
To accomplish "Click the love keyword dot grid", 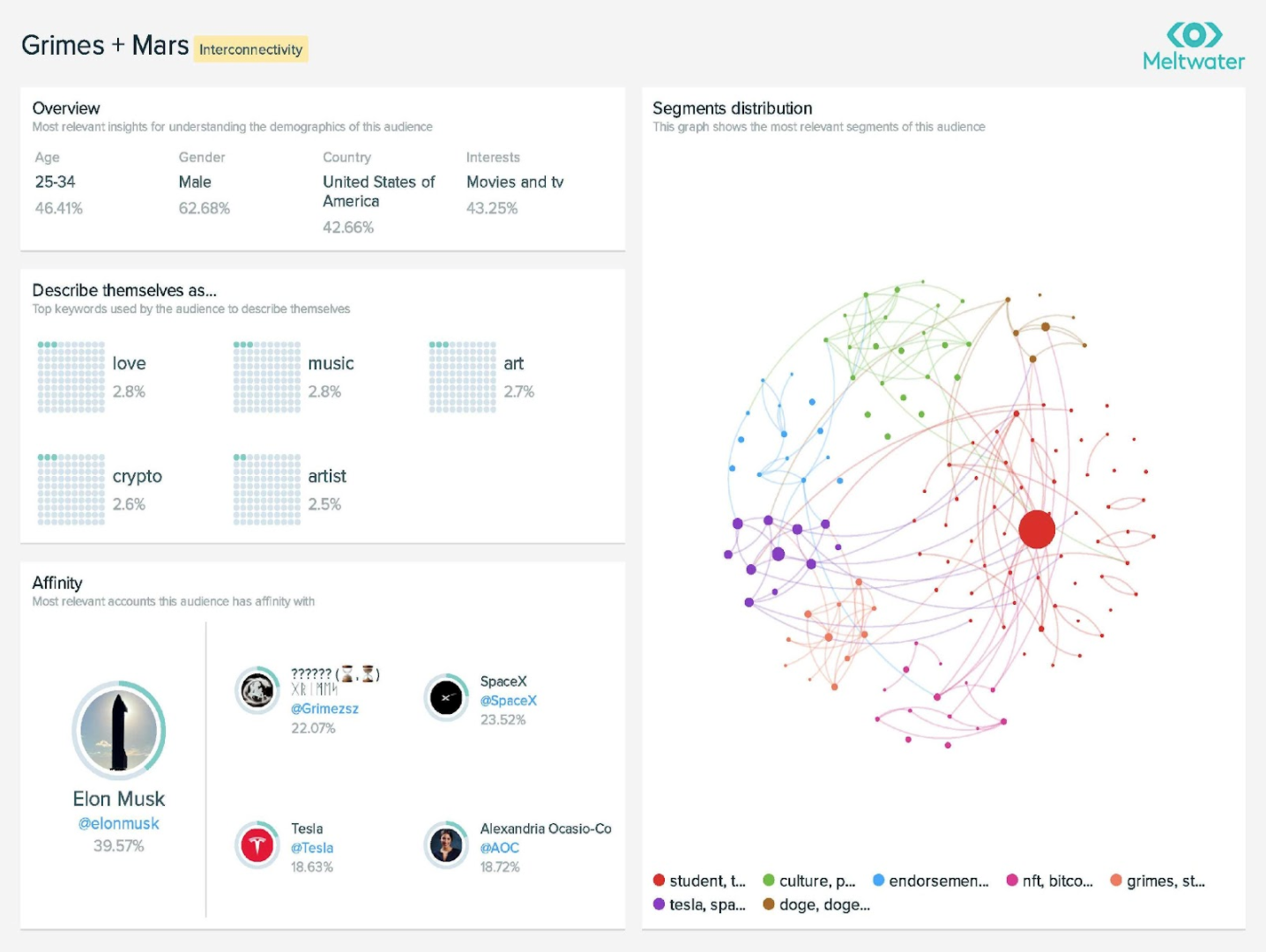I will (71, 377).
